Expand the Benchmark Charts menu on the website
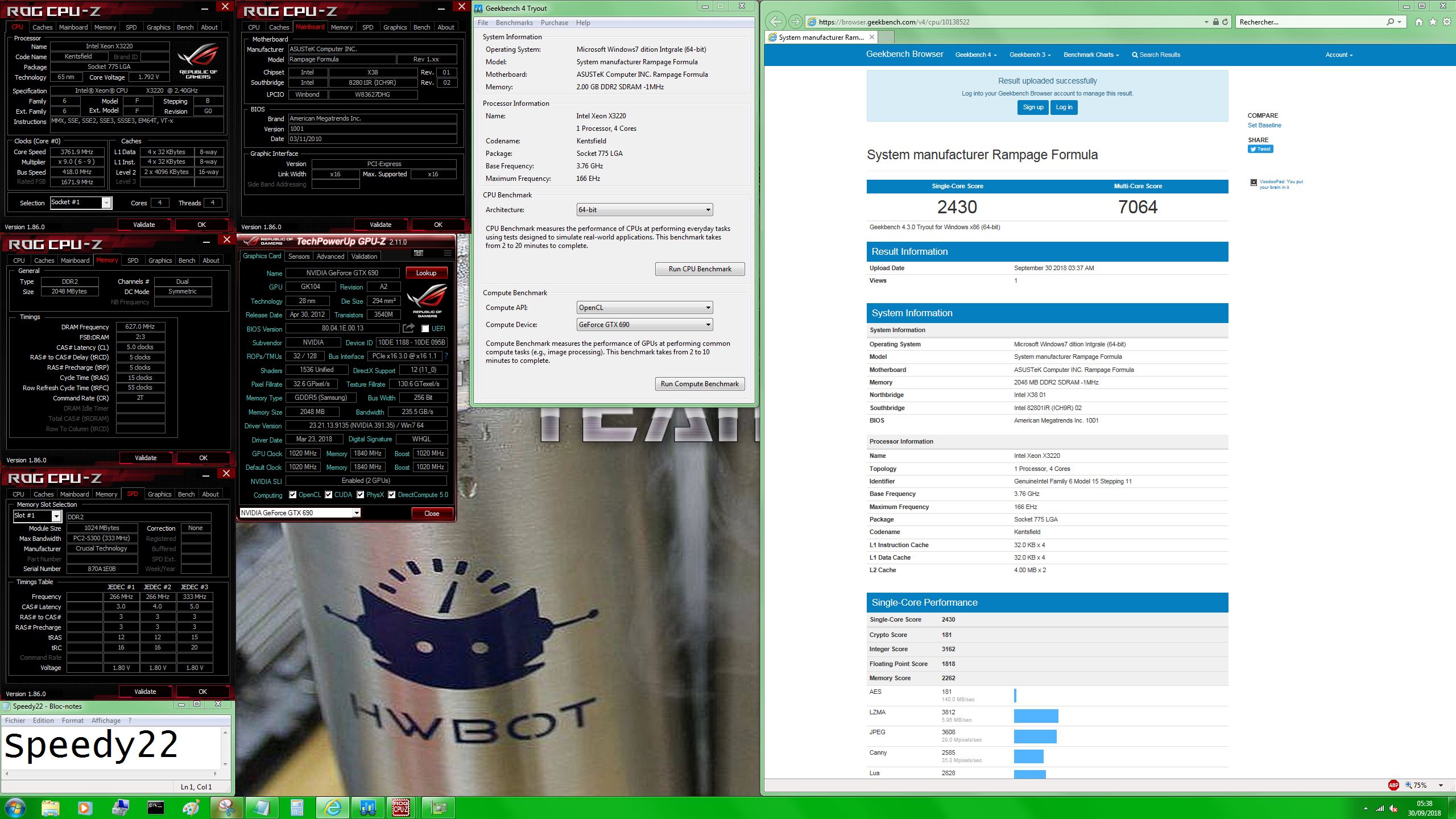Image resolution: width=1456 pixels, height=819 pixels. [x=1091, y=55]
